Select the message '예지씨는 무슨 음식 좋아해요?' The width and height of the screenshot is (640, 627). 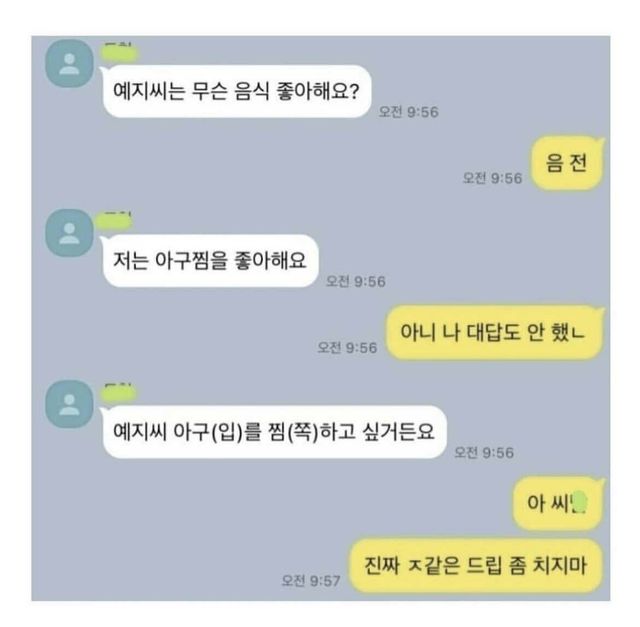237,91
